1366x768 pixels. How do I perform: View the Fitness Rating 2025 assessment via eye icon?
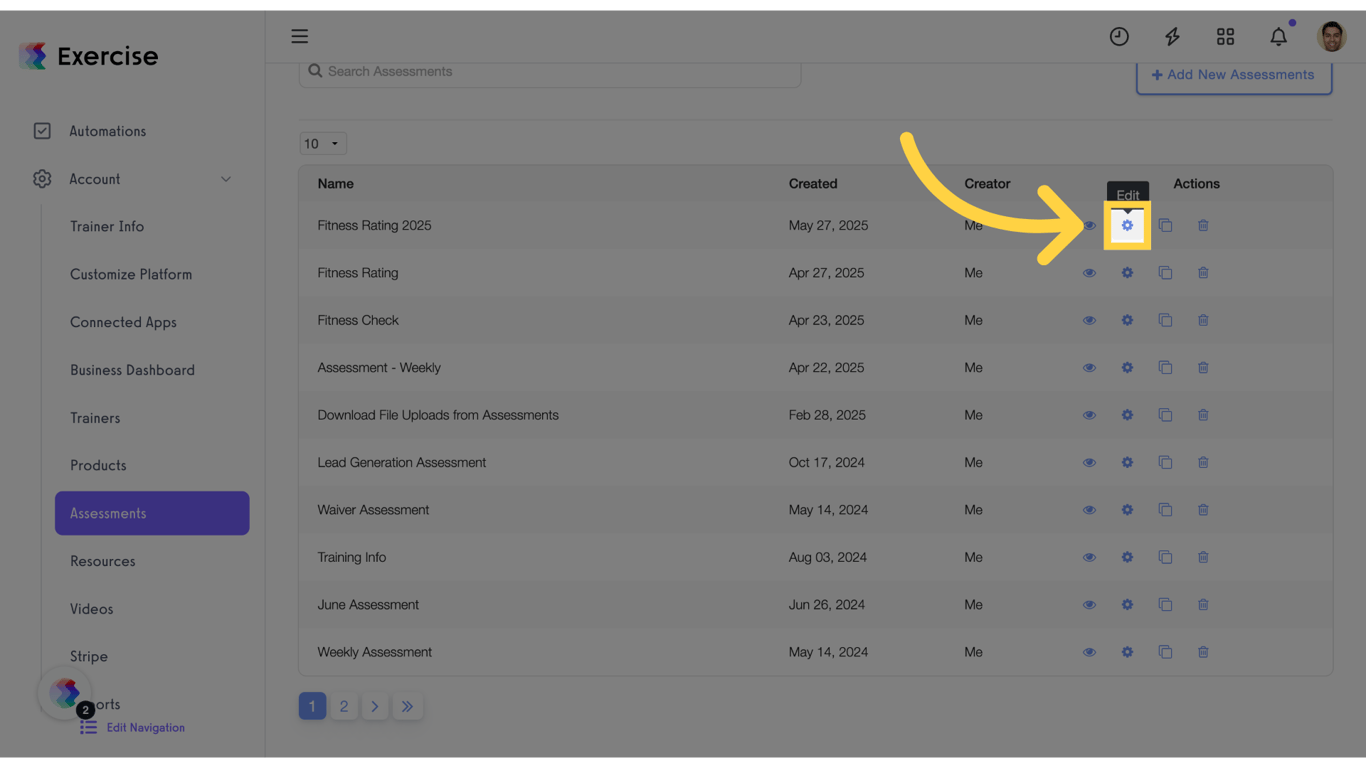click(x=1089, y=226)
